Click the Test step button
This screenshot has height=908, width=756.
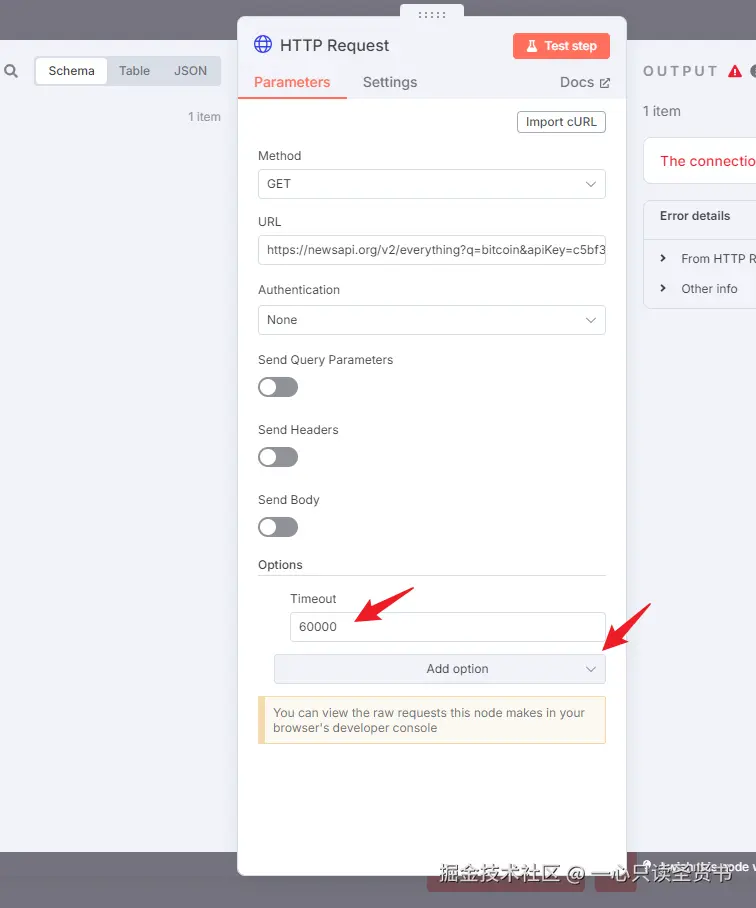pyautogui.click(x=561, y=46)
